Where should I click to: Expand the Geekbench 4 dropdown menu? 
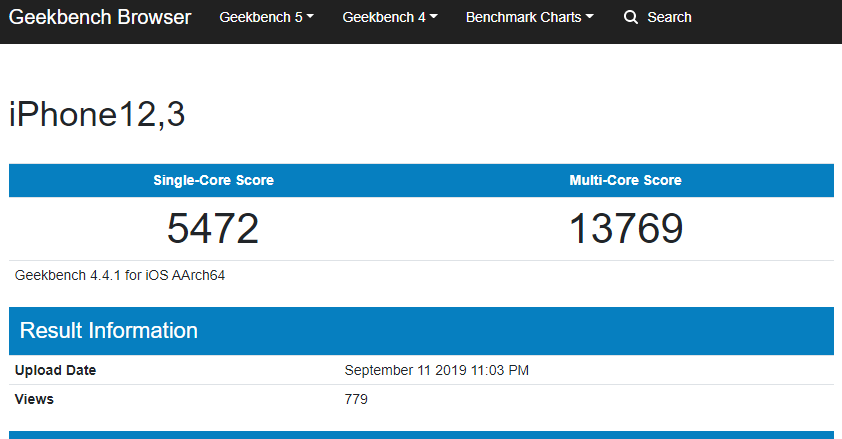390,17
